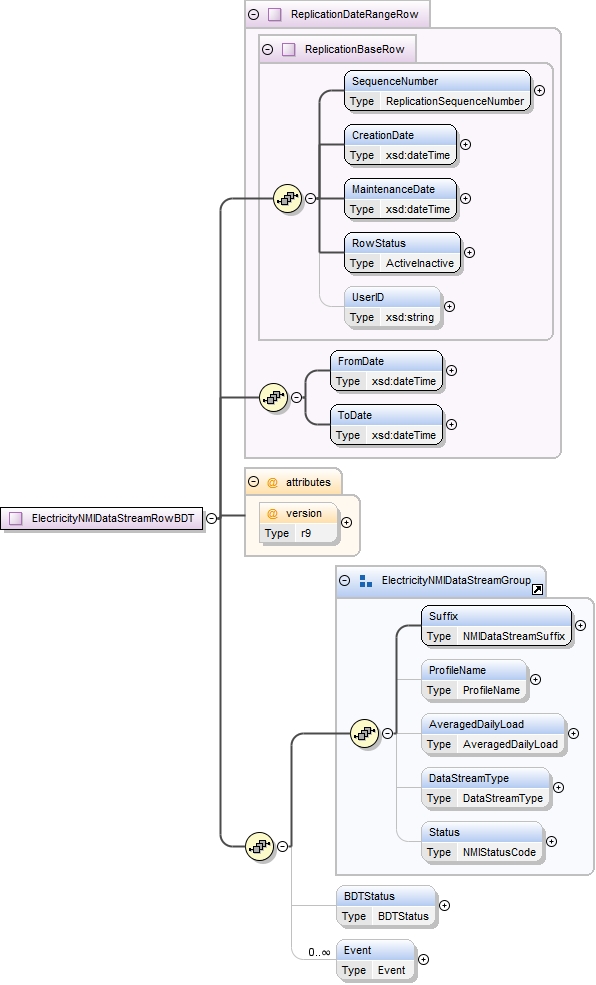The width and height of the screenshot is (596, 985).
Task: Expand the Event element
Action: (423, 960)
